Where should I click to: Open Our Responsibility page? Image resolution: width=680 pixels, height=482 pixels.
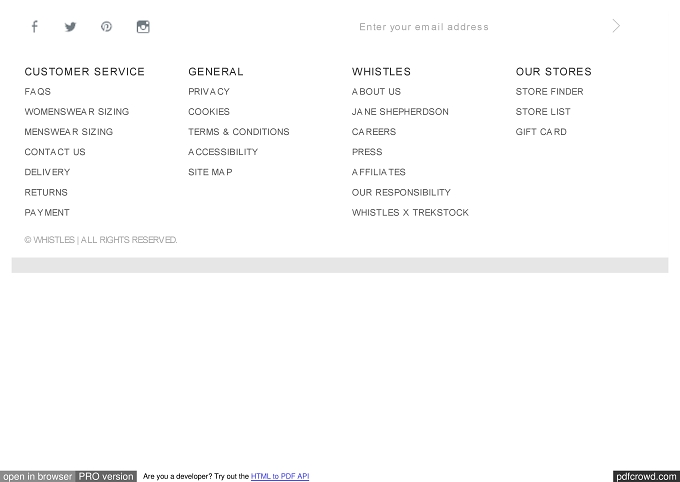401,192
